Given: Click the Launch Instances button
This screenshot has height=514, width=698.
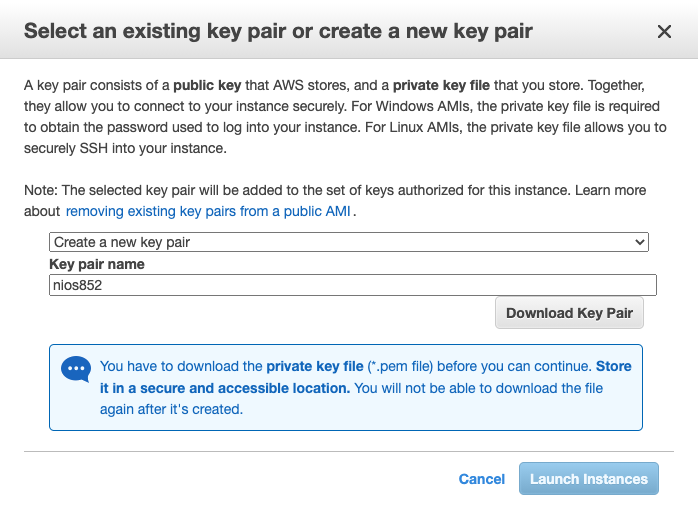Looking at the screenshot, I should point(588,479).
